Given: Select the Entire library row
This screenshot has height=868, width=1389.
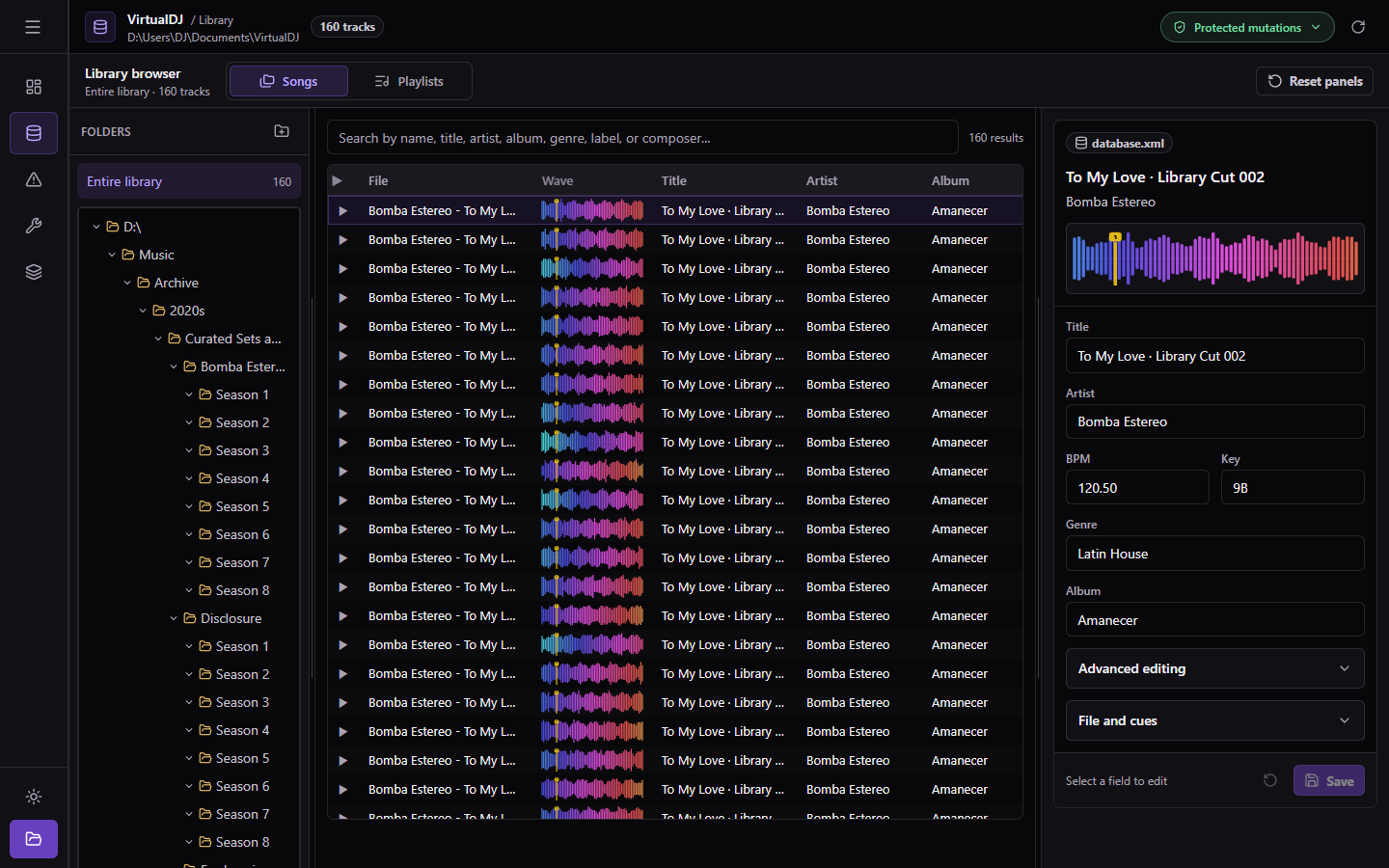Looking at the screenshot, I should pyautogui.click(x=189, y=181).
